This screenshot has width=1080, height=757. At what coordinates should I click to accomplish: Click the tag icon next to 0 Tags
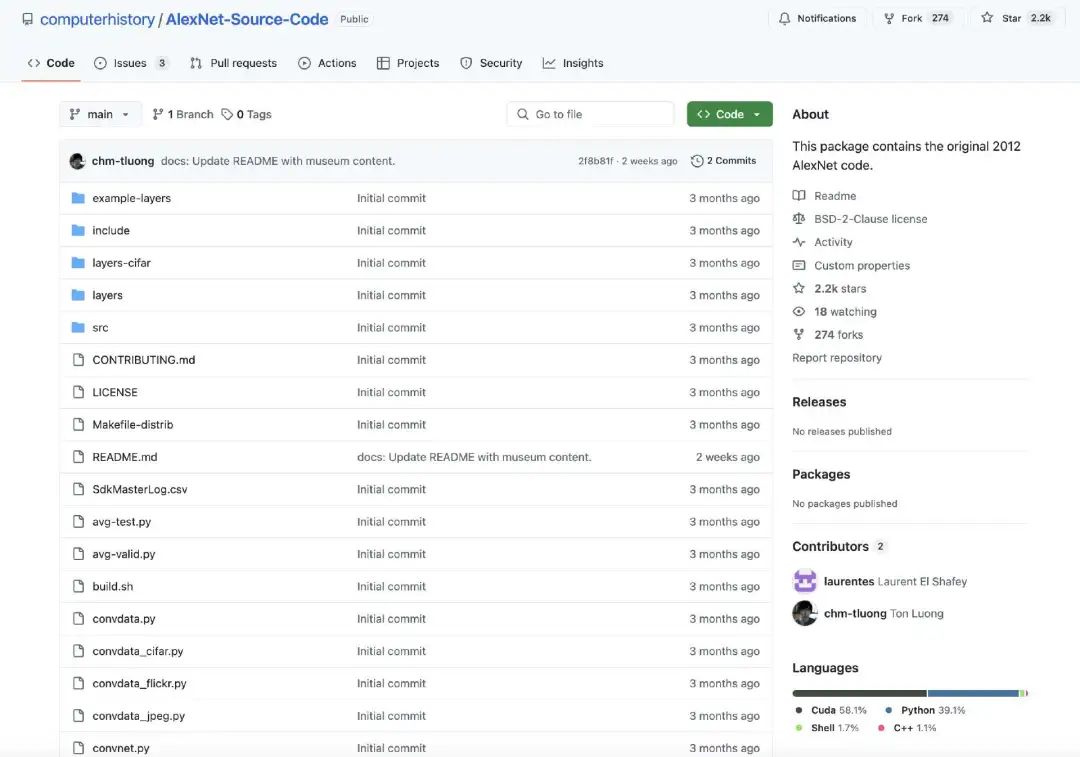click(227, 114)
